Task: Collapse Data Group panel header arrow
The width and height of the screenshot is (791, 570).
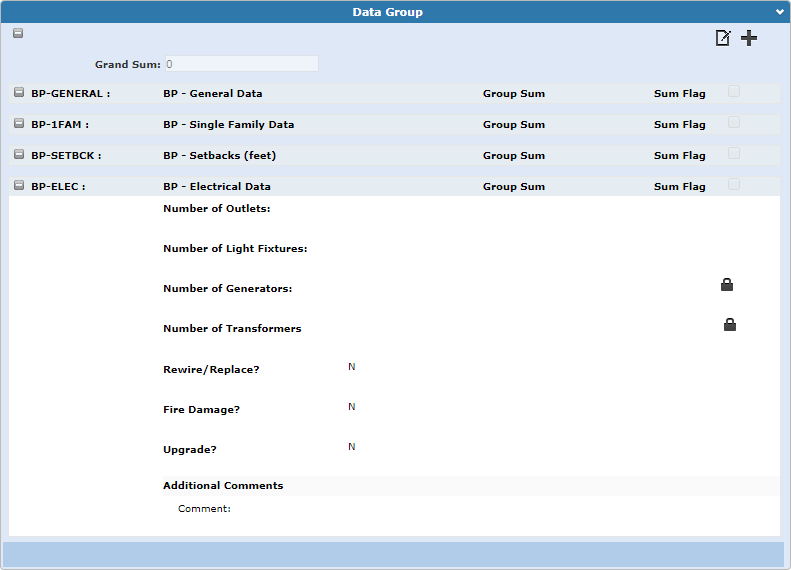Action: 779,12
